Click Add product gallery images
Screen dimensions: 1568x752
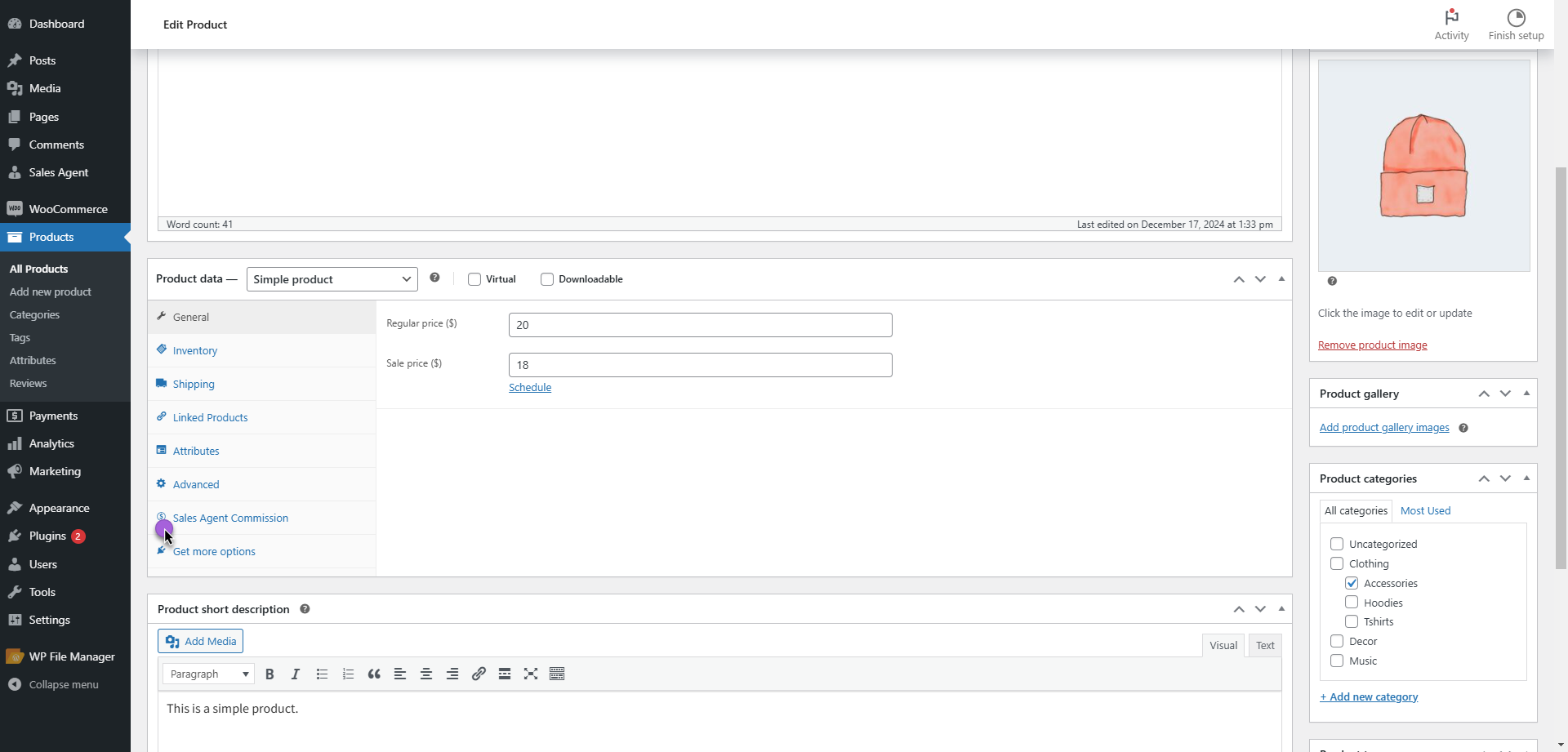pyautogui.click(x=1384, y=428)
